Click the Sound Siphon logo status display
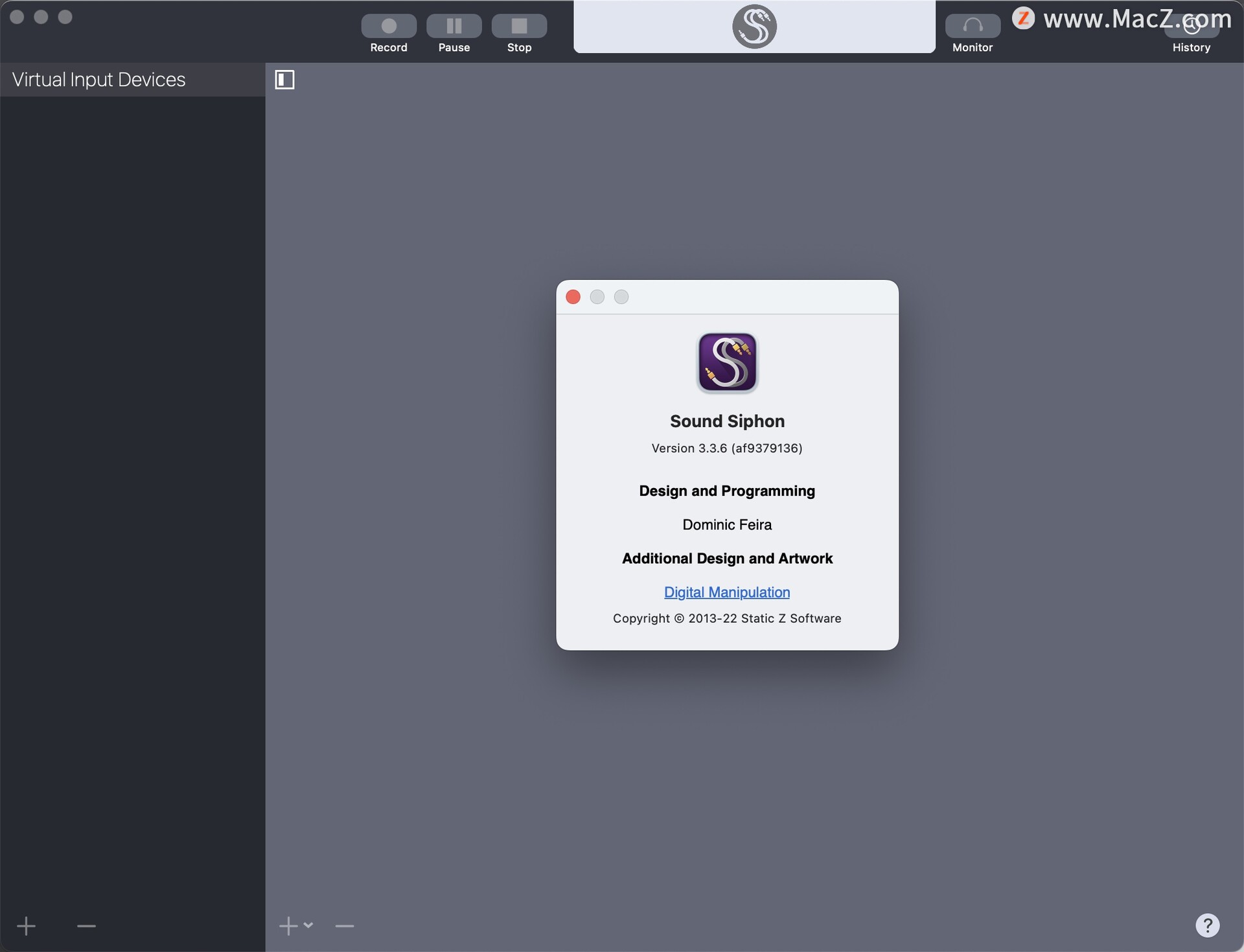Image resolution: width=1244 pixels, height=952 pixels. click(x=754, y=27)
